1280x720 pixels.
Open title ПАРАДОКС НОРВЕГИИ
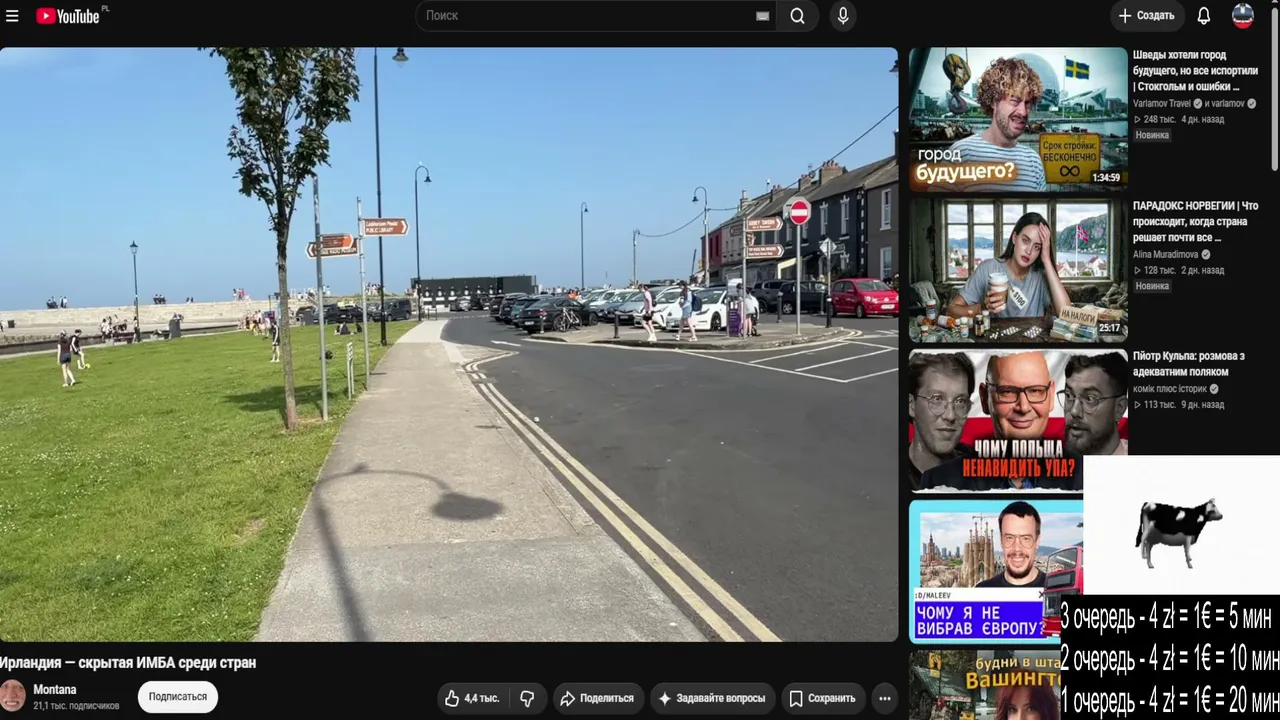click(1196, 221)
